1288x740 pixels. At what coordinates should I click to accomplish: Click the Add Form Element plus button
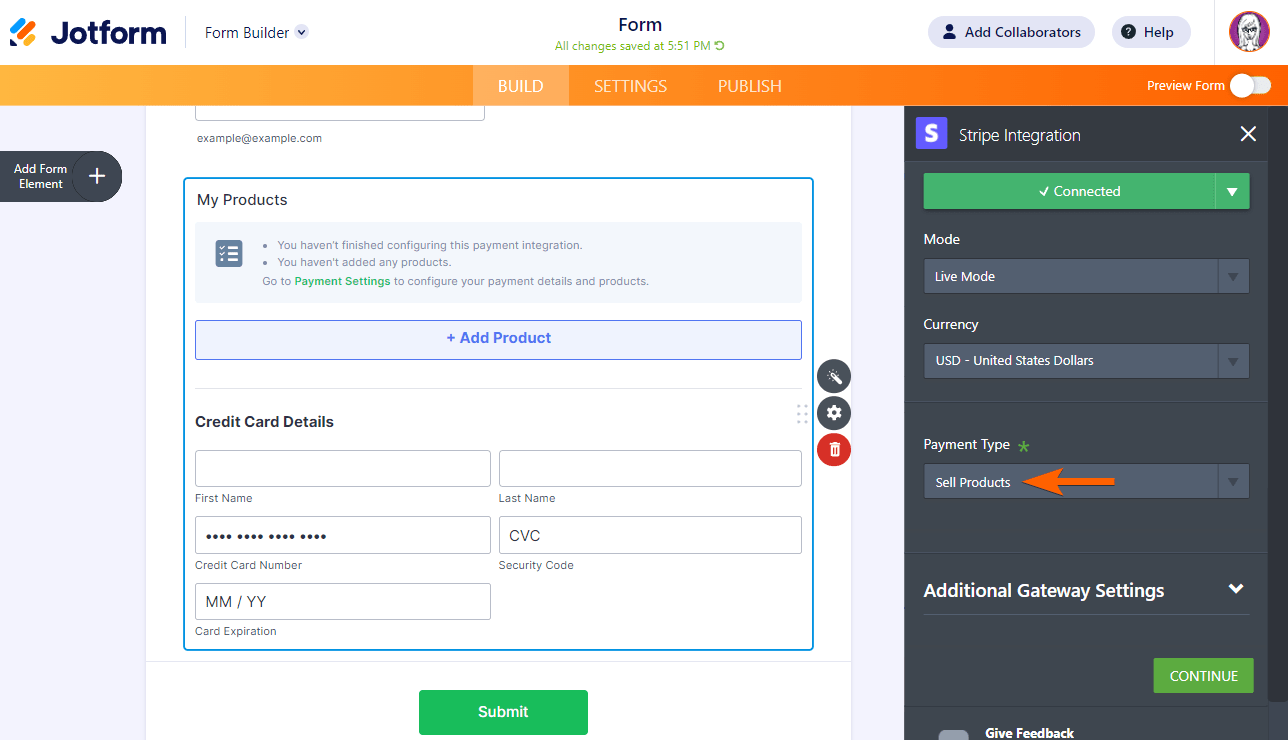pyautogui.click(x=97, y=176)
